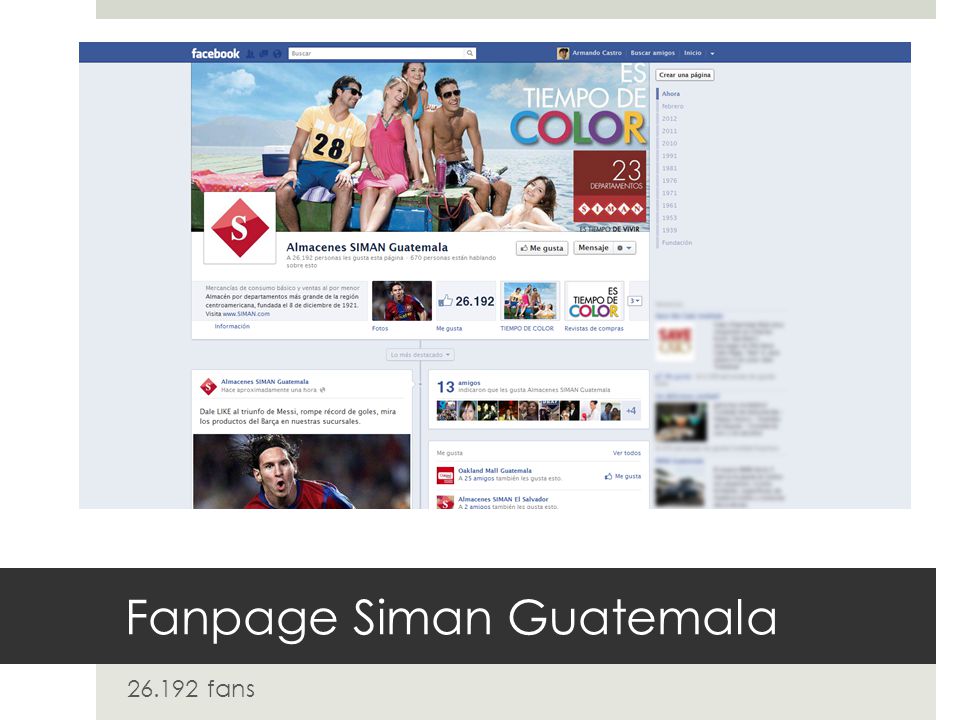
Task: Go to Inicio home link
Action: point(692,53)
